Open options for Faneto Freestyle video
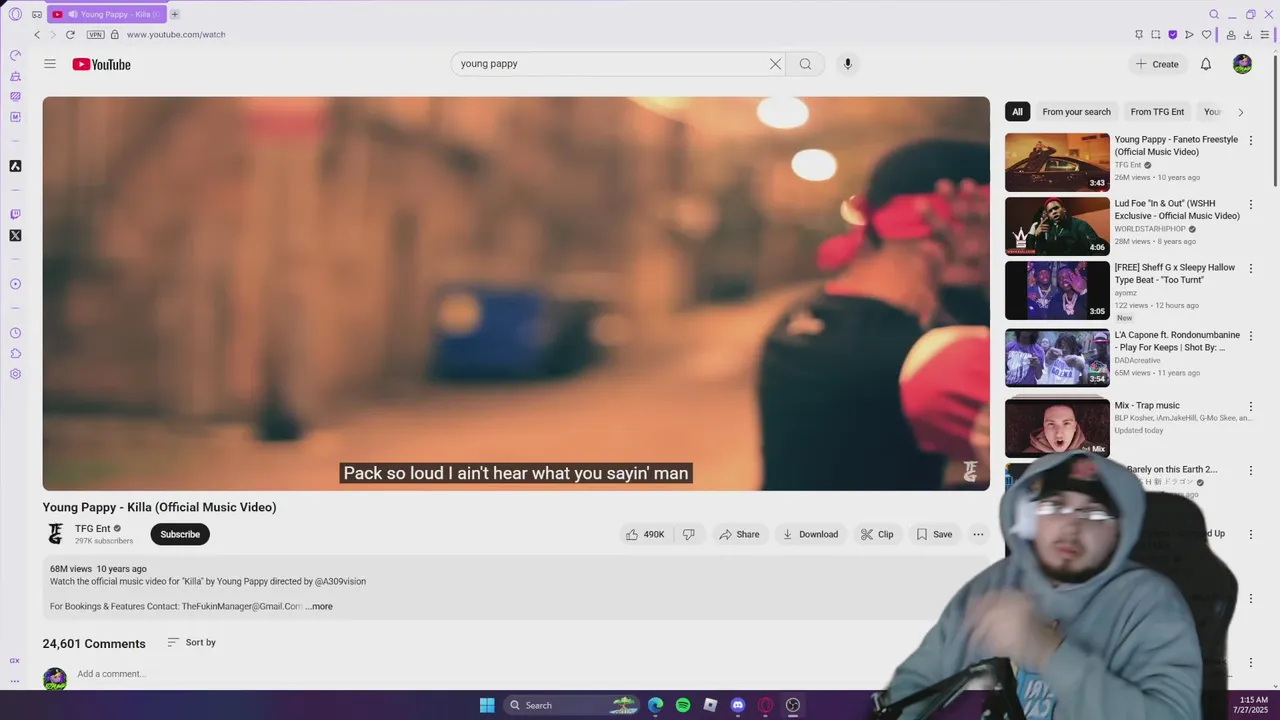 [x=1250, y=140]
